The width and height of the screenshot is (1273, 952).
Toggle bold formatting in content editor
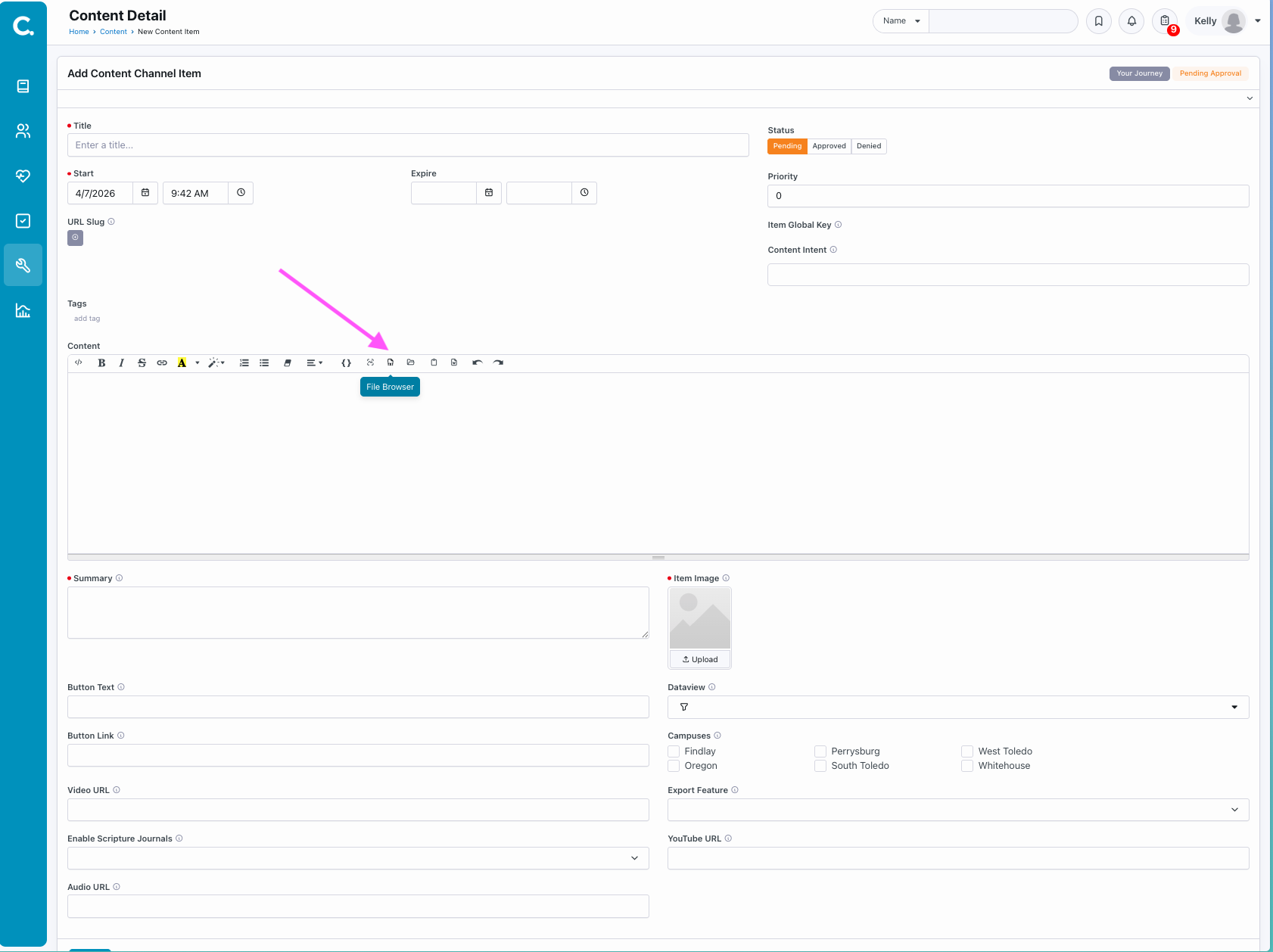[x=101, y=363]
